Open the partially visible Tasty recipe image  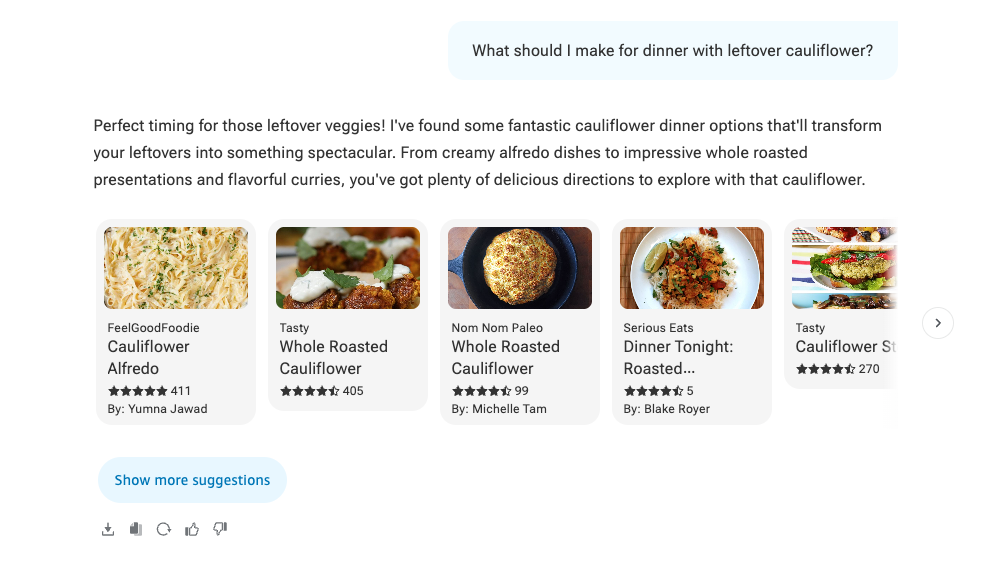(x=844, y=268)
